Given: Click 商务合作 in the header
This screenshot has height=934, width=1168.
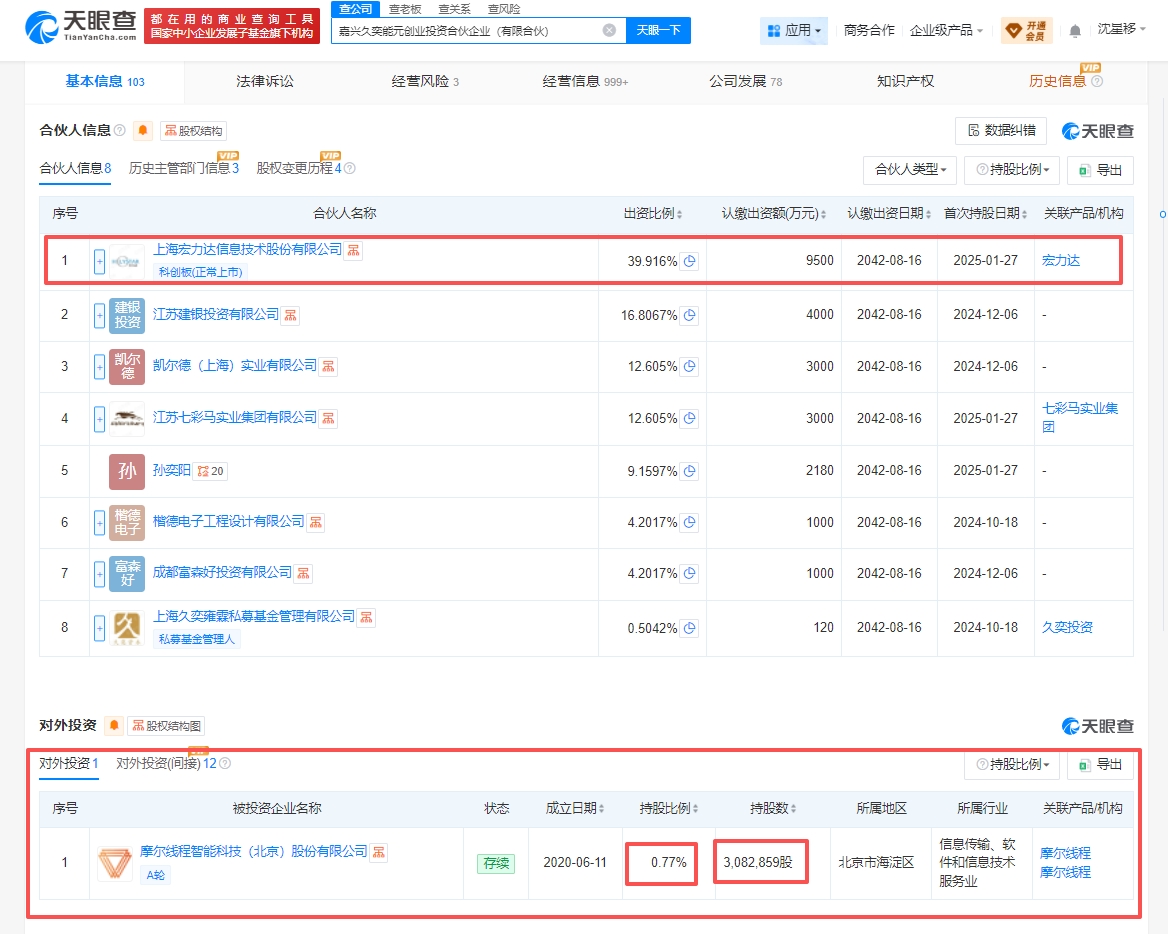Looking at the screenshot, I should 869,31.
